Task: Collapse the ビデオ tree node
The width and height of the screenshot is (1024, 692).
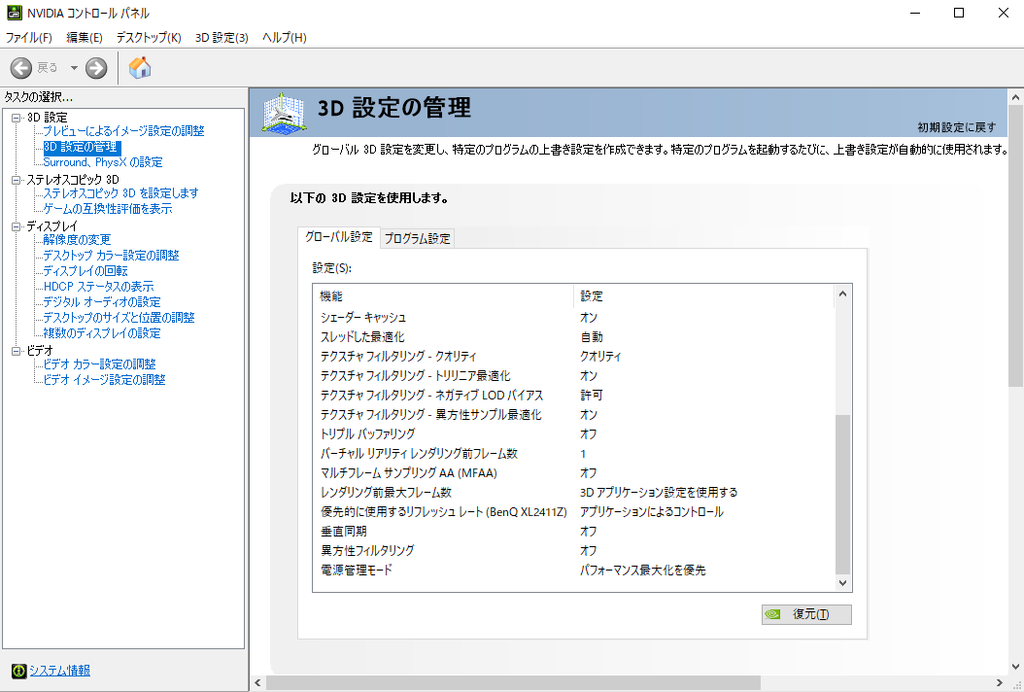Action: coord(16,351)
